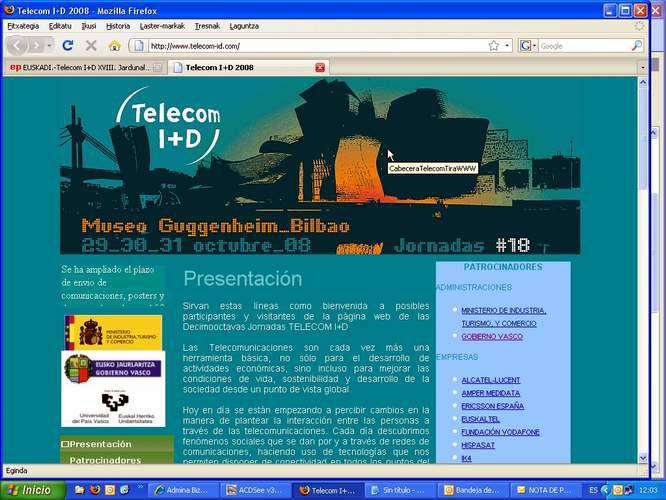Screen dimensions: 666x500
Task: Open the Ministerio de Industria, Turismo link
Action: tap(504, 317)
